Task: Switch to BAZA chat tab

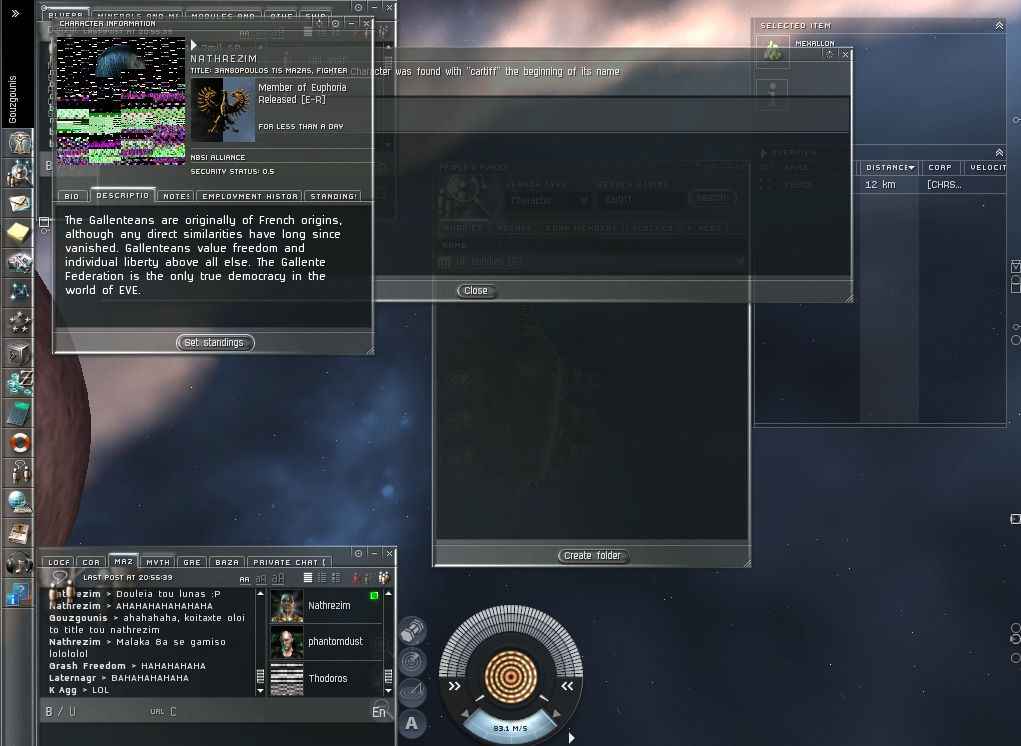Action: pyautogui.click(x=227, y=562)
